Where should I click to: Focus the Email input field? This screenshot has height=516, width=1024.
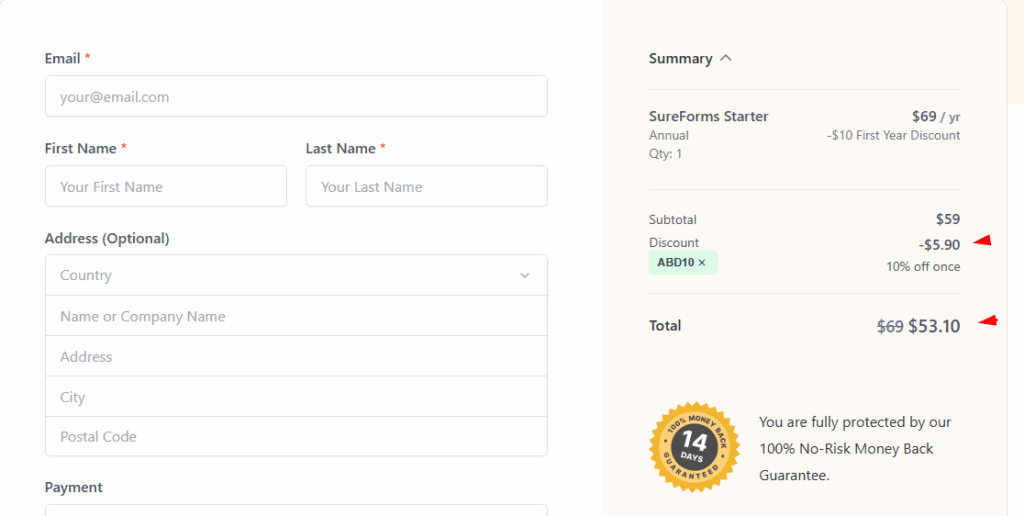295,97
